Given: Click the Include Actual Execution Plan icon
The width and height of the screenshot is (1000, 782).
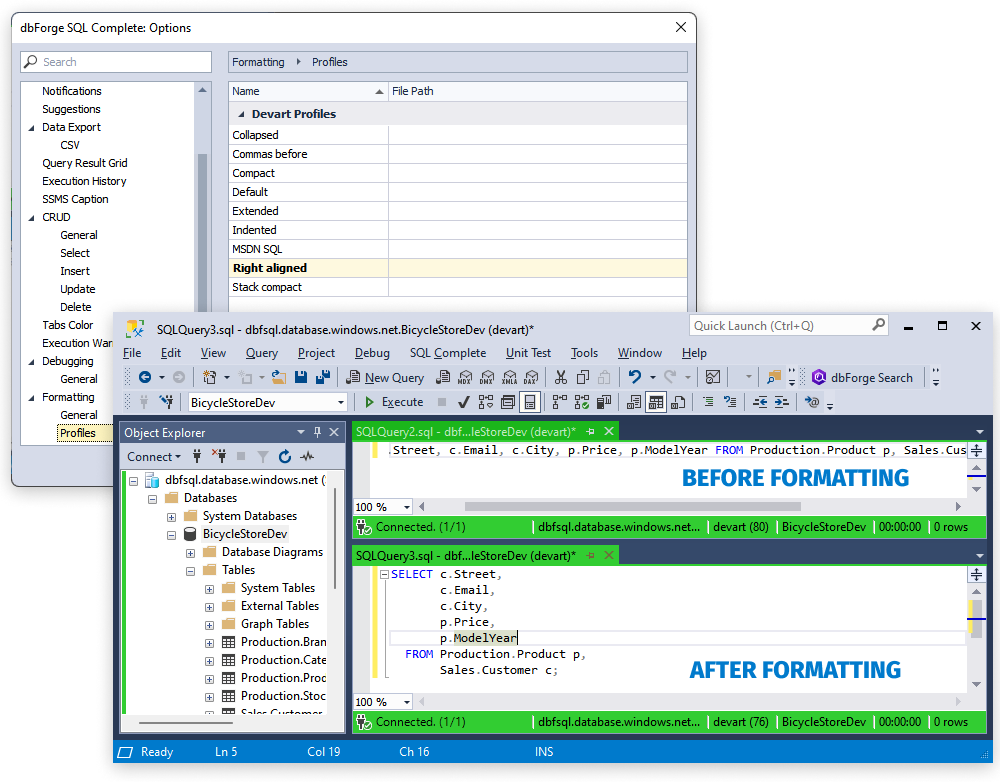Looking at the screenshot, I should point(559,402).
